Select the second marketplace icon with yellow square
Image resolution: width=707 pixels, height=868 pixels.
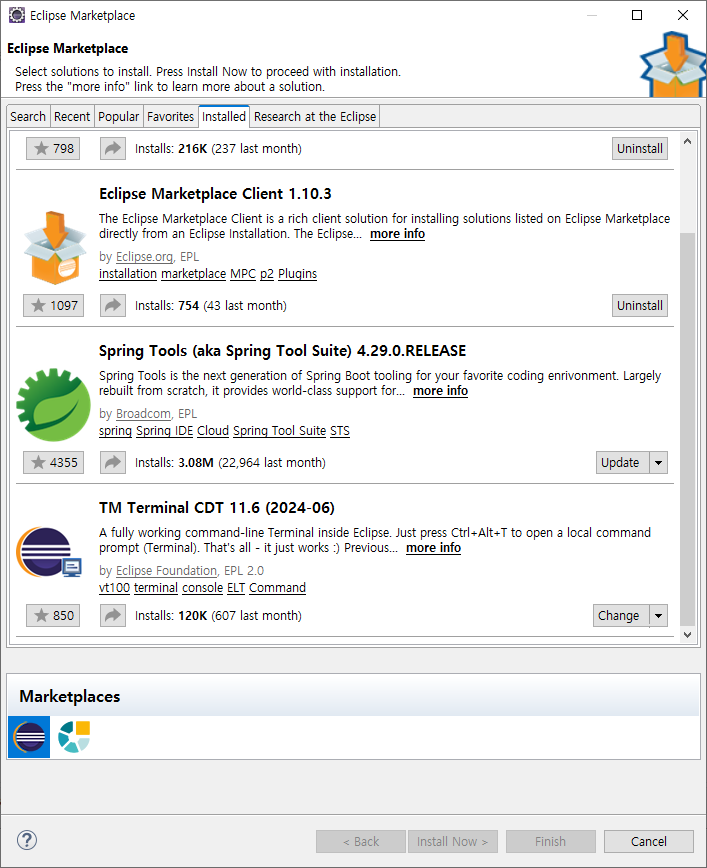(74, 737)
